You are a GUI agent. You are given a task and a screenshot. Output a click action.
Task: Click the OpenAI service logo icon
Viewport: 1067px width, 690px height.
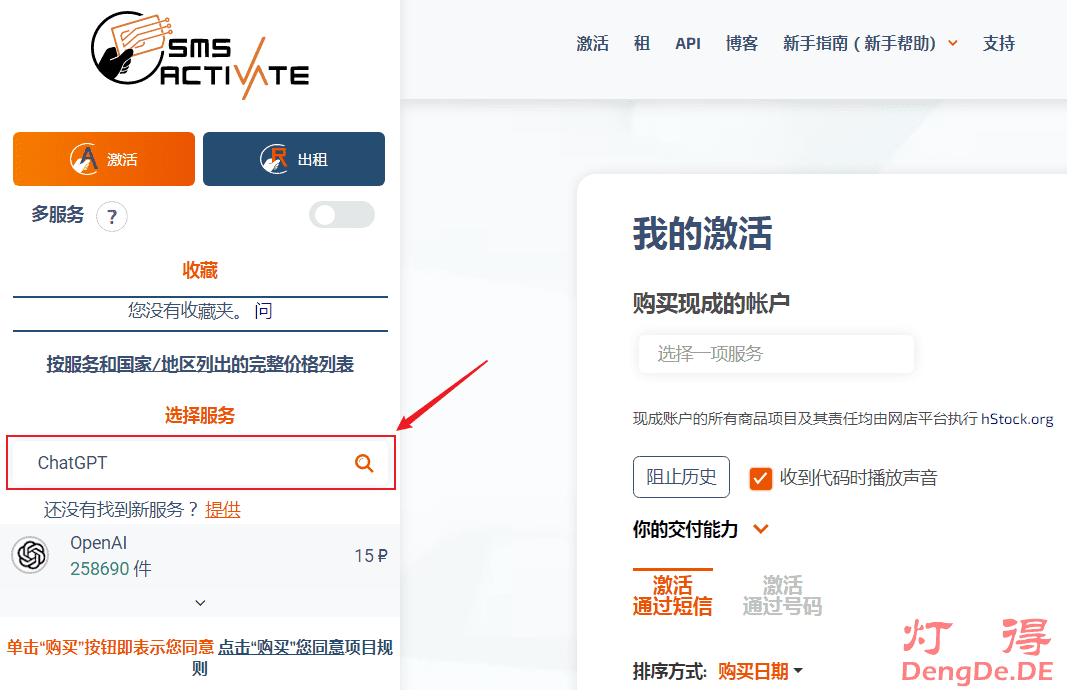[x=31, y=555]
